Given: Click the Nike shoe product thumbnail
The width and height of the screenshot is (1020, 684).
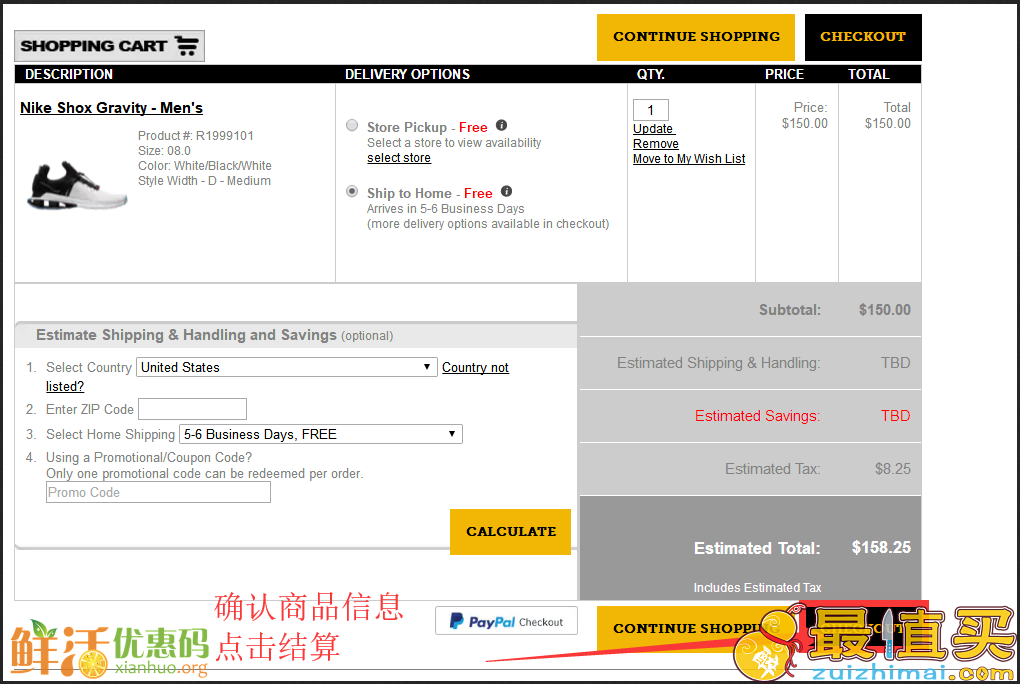Looking at the screenshot, I should point(77,186).
